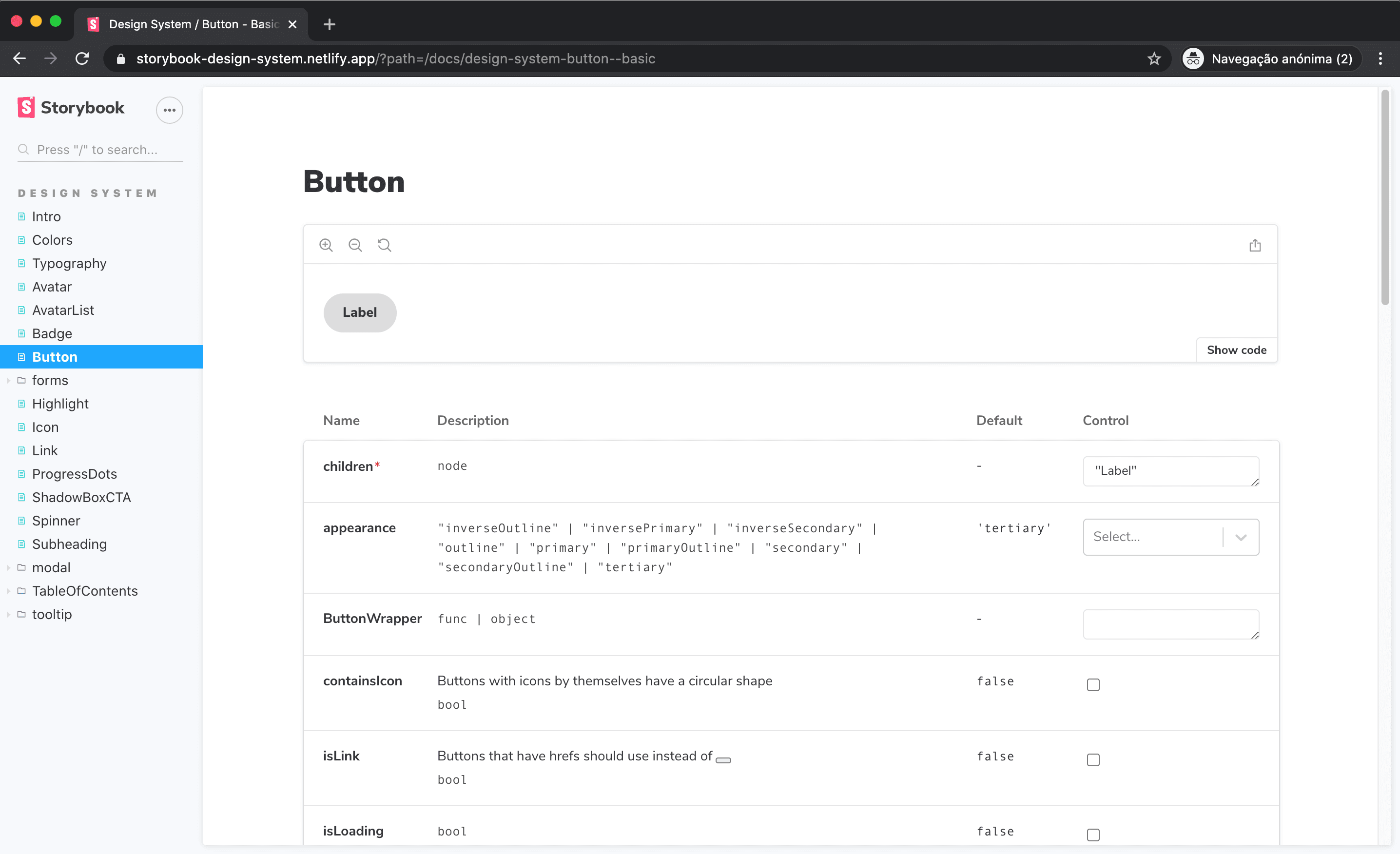
Task: Zoom in the button preview canvas
Action: pos(326,245)
